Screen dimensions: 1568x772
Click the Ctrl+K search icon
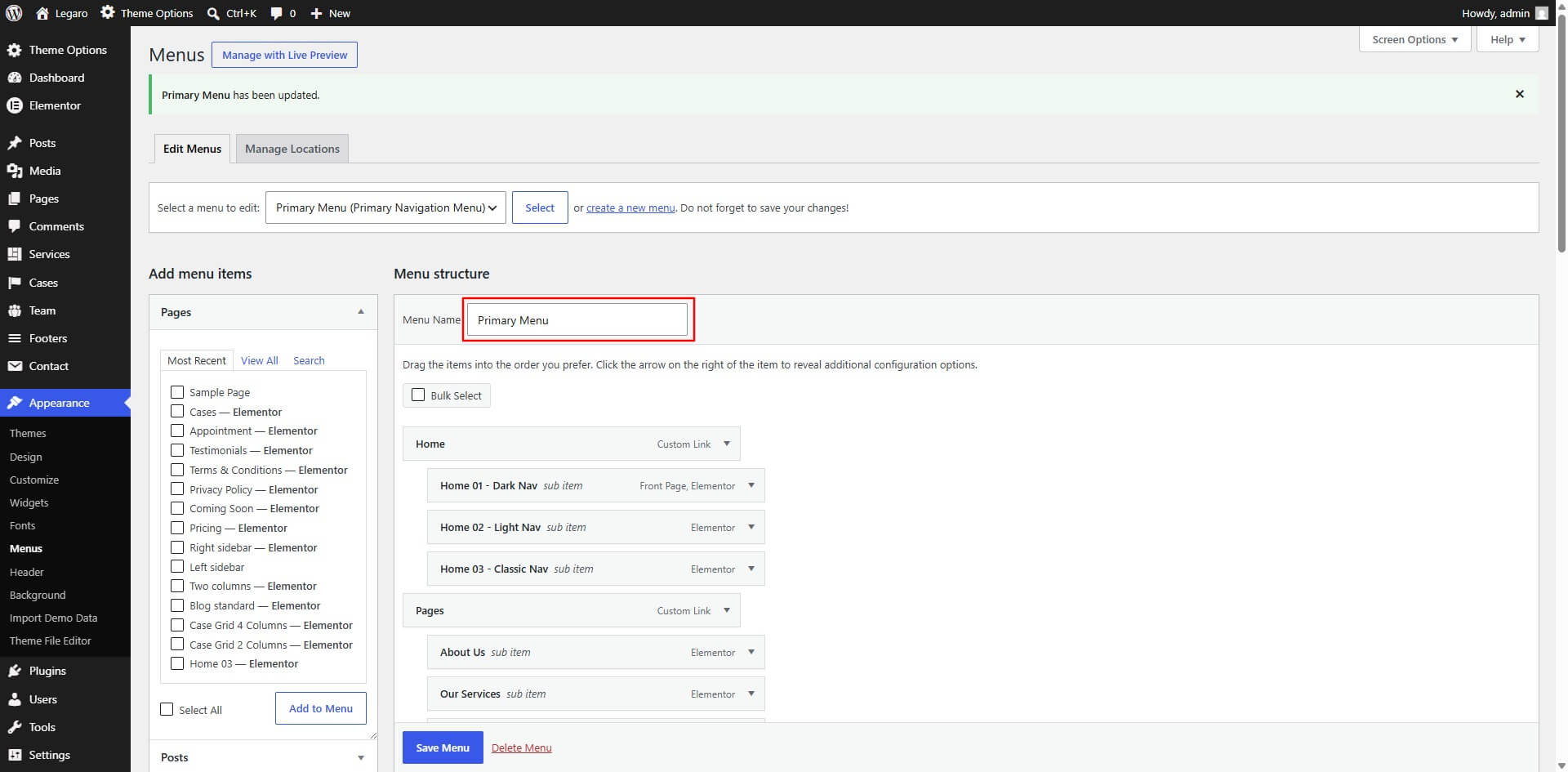213,13
